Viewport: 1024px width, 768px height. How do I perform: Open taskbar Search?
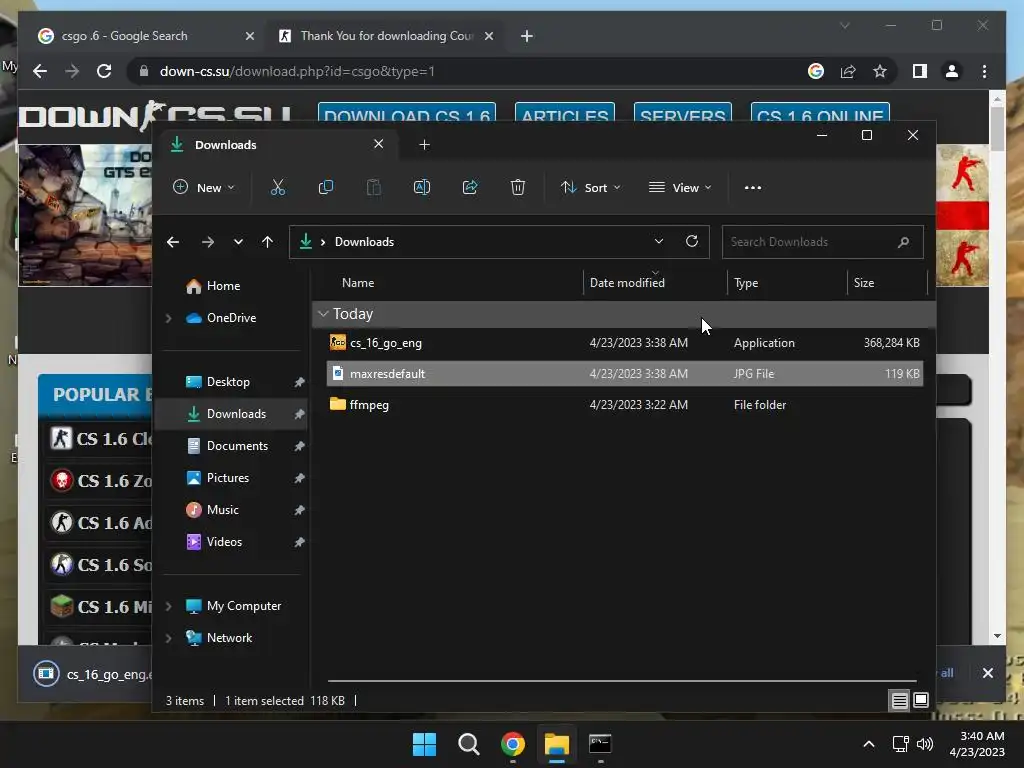point(469,744)
